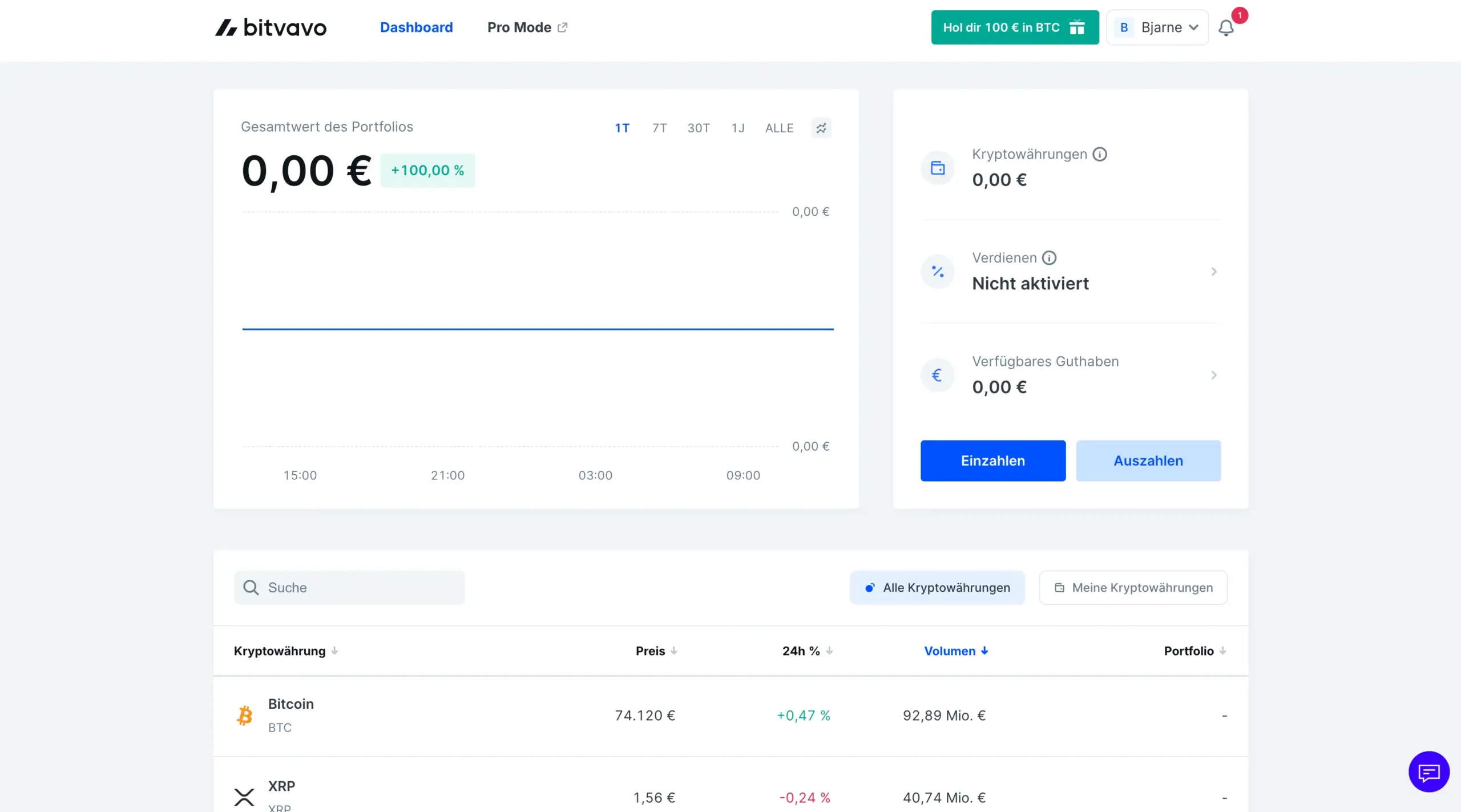Viewport: 1461px width, 812px height.
Task: Click info icon next to Kryptowährungen
Action: pyautogui.click(x=1100, y=154)
